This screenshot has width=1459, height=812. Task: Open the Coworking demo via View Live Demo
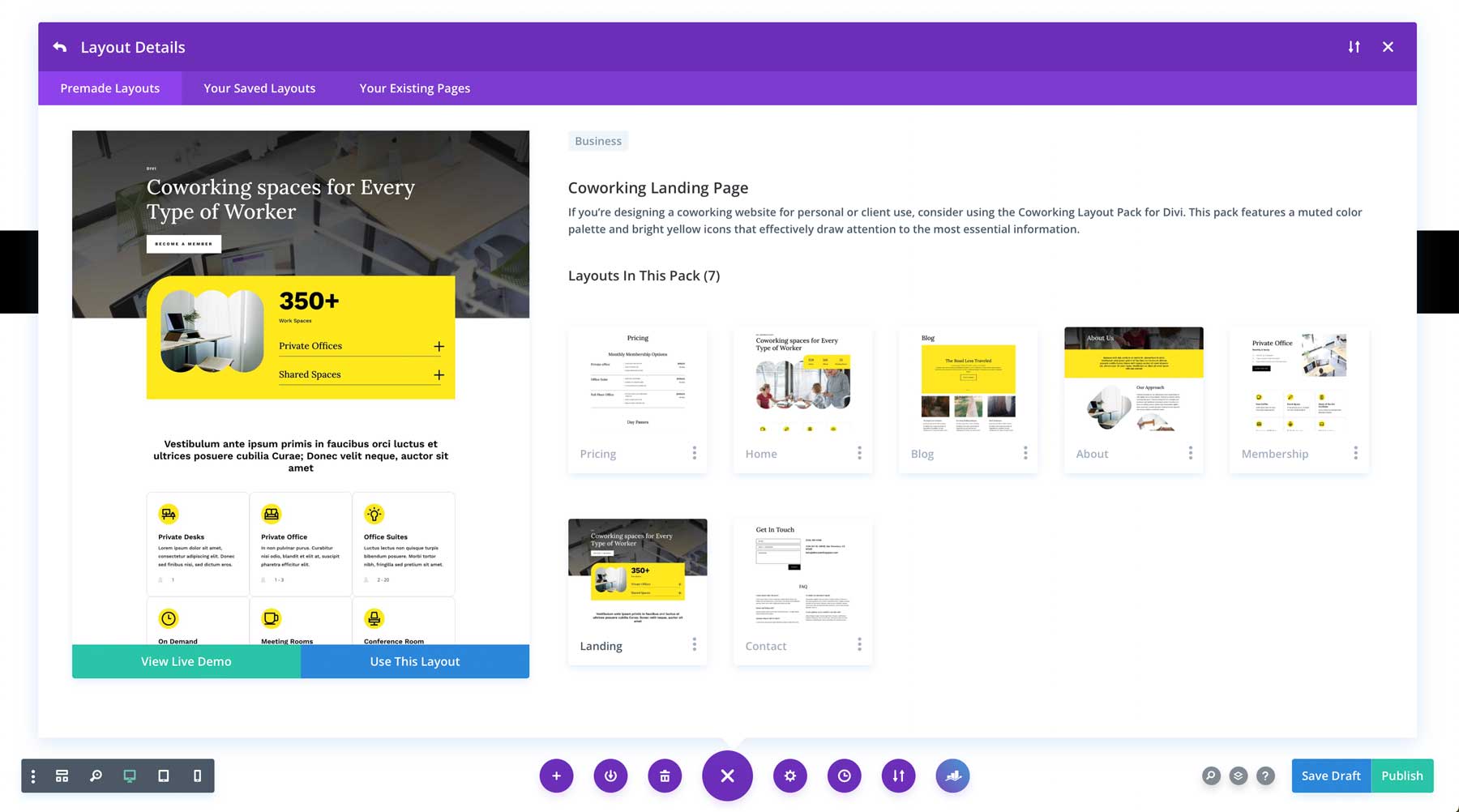[x=186, y=661]
